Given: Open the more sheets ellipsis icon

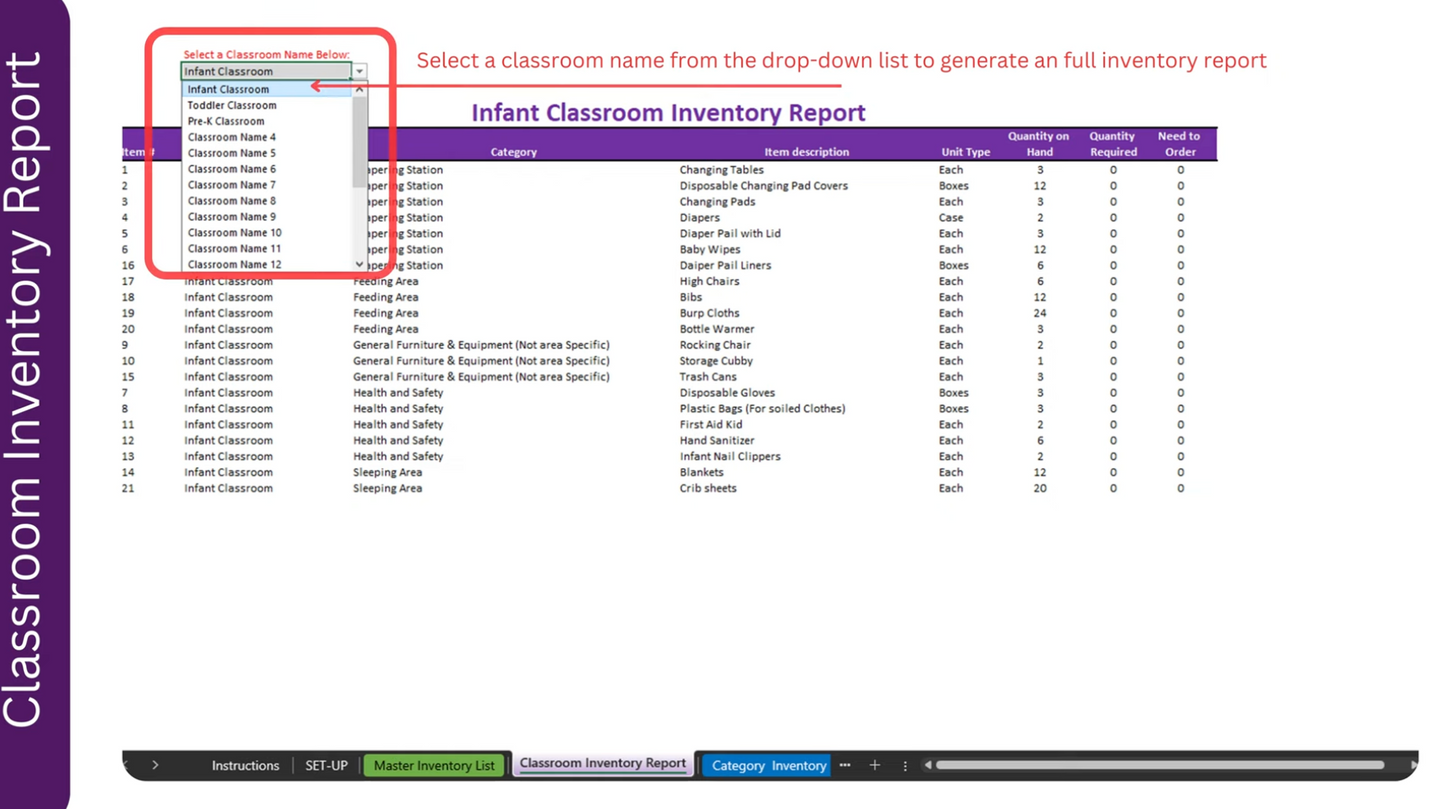Looking at the screenshot, I should (845, 765).
